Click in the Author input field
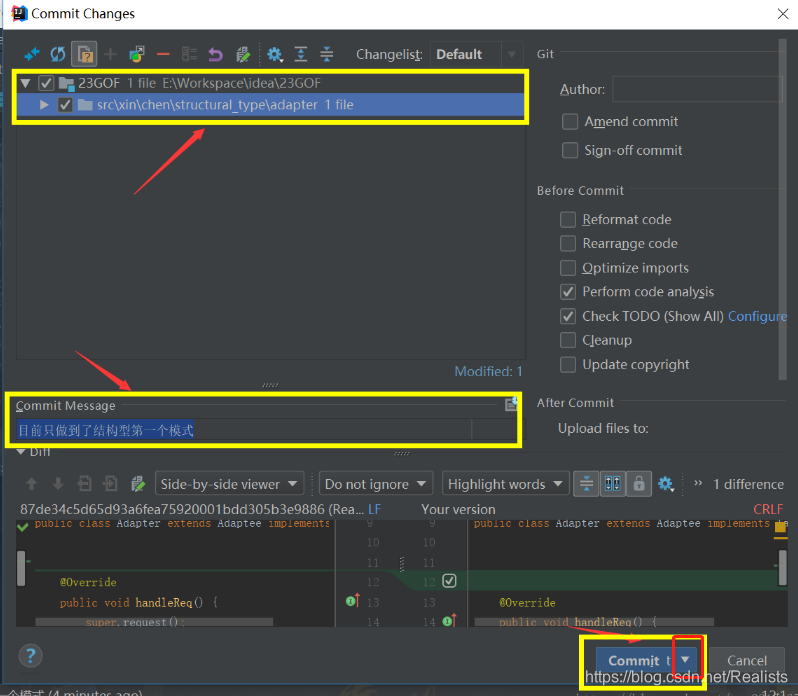The height and width of the screenshot is (696, 798). [x=697, y=89]
